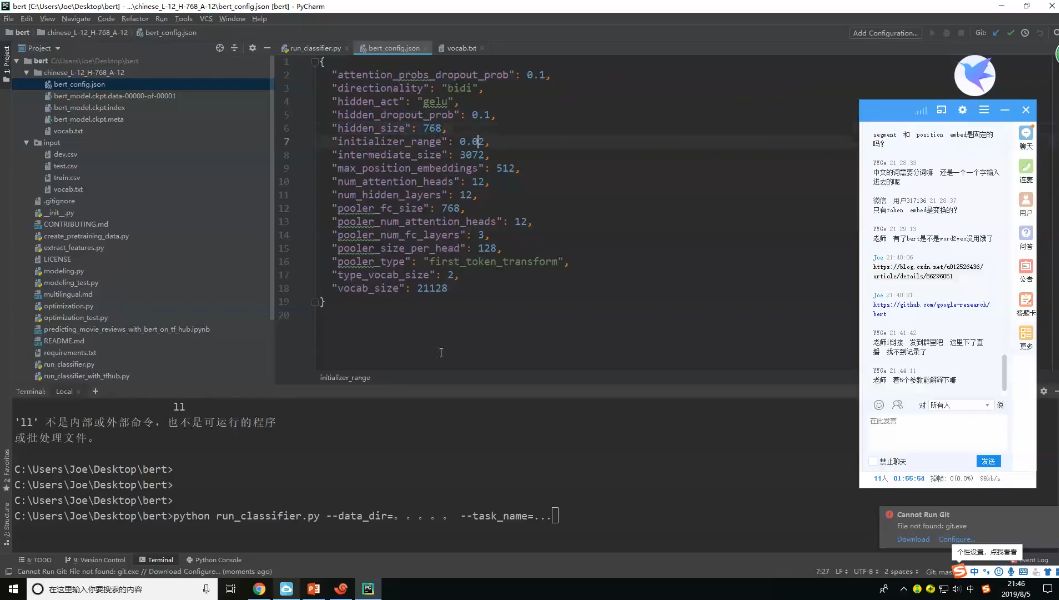
Task: Open Project panel settings gear
Action: (x=252, y=48)
